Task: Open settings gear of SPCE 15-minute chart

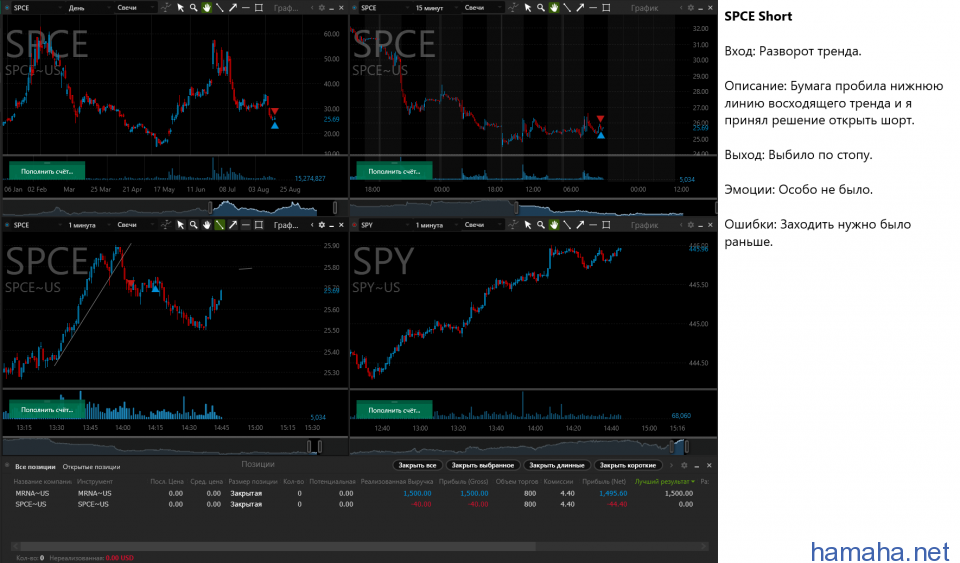Action: pos(691,7)
